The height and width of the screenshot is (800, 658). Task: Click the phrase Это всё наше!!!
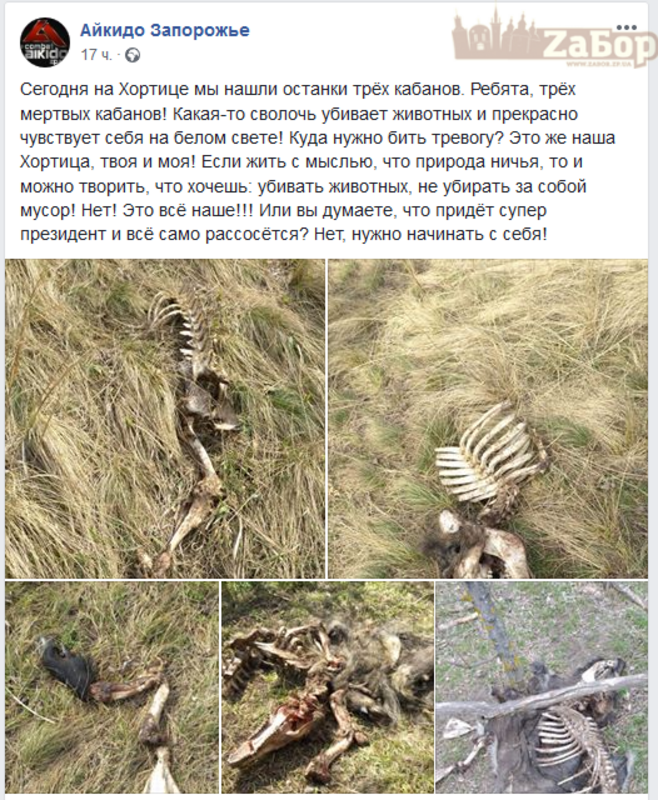pyautogui.click(x=189, y=210)
